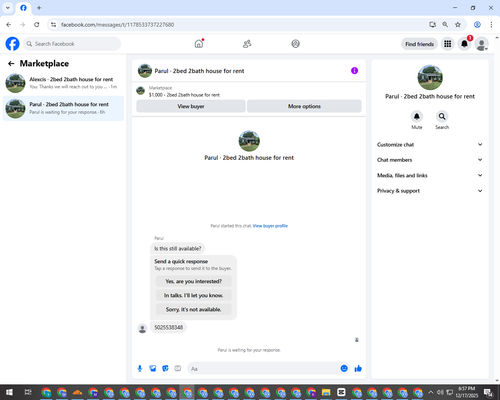Mute the conversation with bell icon
Image resolution: width=500 pixels, height=400 pixels.
pyautogui.click(x=417, y=116)
